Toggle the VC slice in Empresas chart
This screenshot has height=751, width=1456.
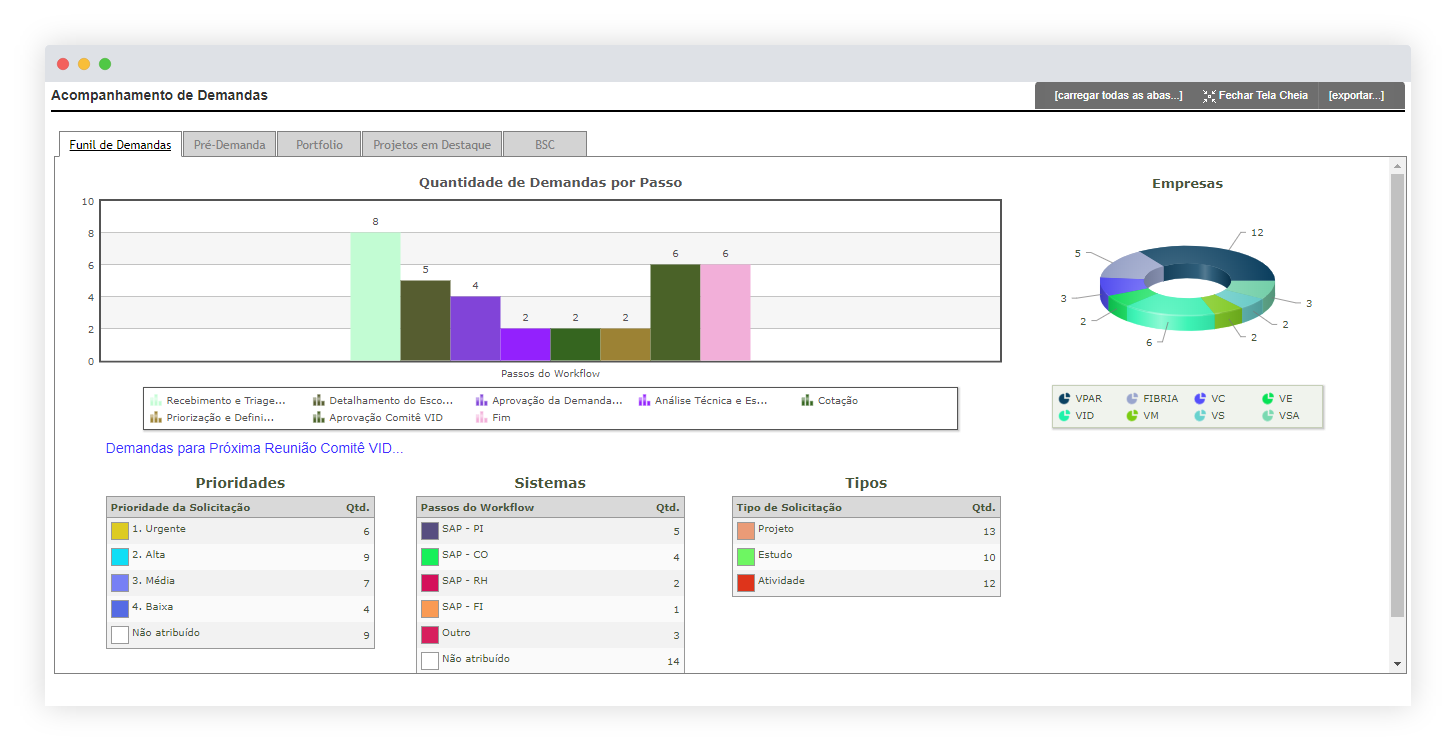[1201, 398]
